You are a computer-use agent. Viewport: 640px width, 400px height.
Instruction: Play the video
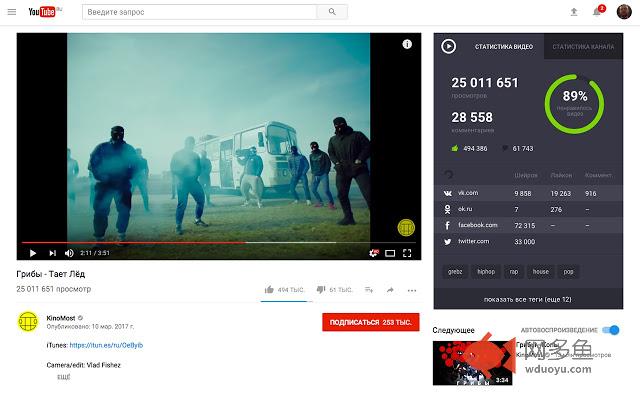point(33,253)
